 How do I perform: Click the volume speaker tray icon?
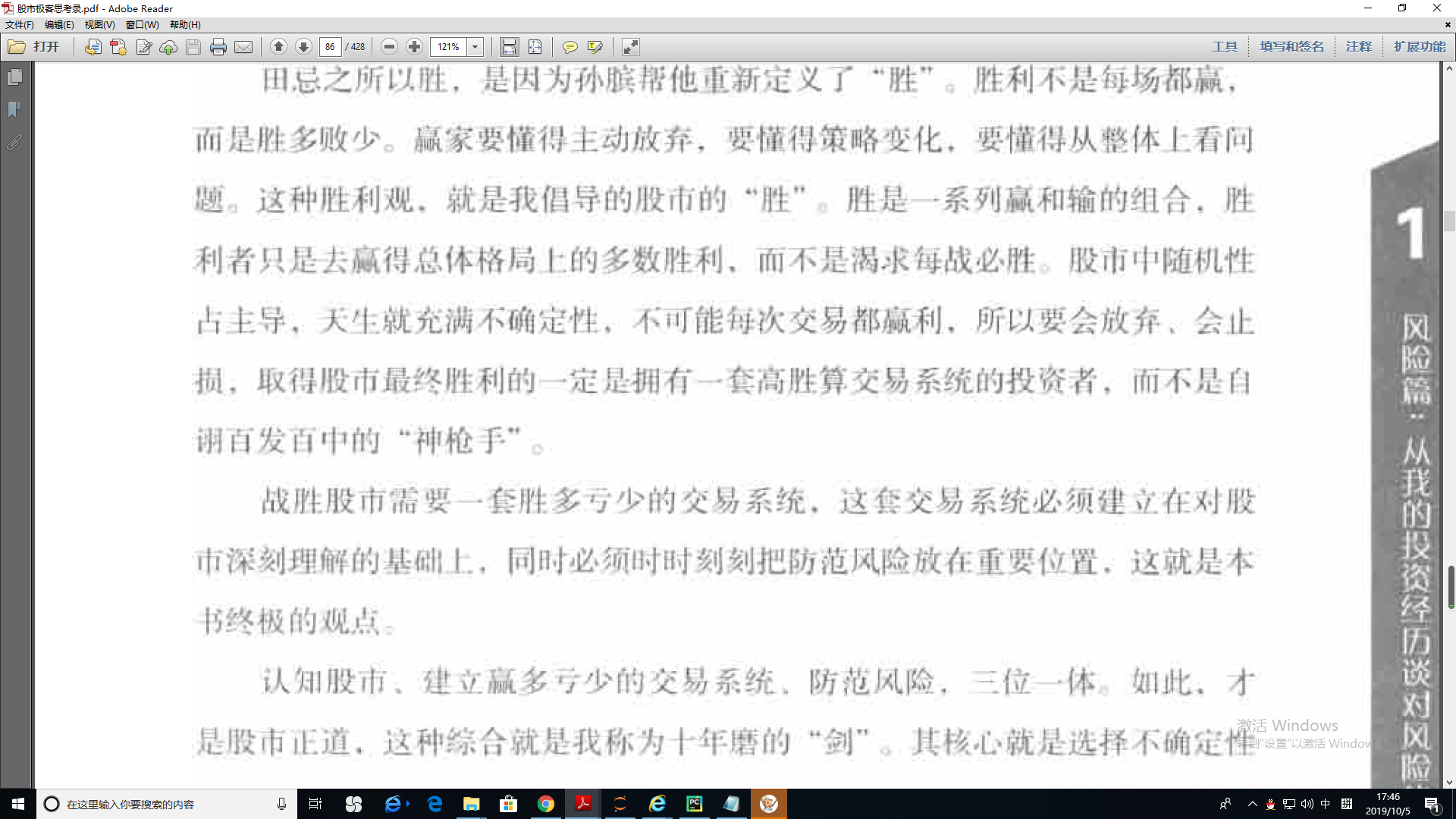tap(1307, 804)
